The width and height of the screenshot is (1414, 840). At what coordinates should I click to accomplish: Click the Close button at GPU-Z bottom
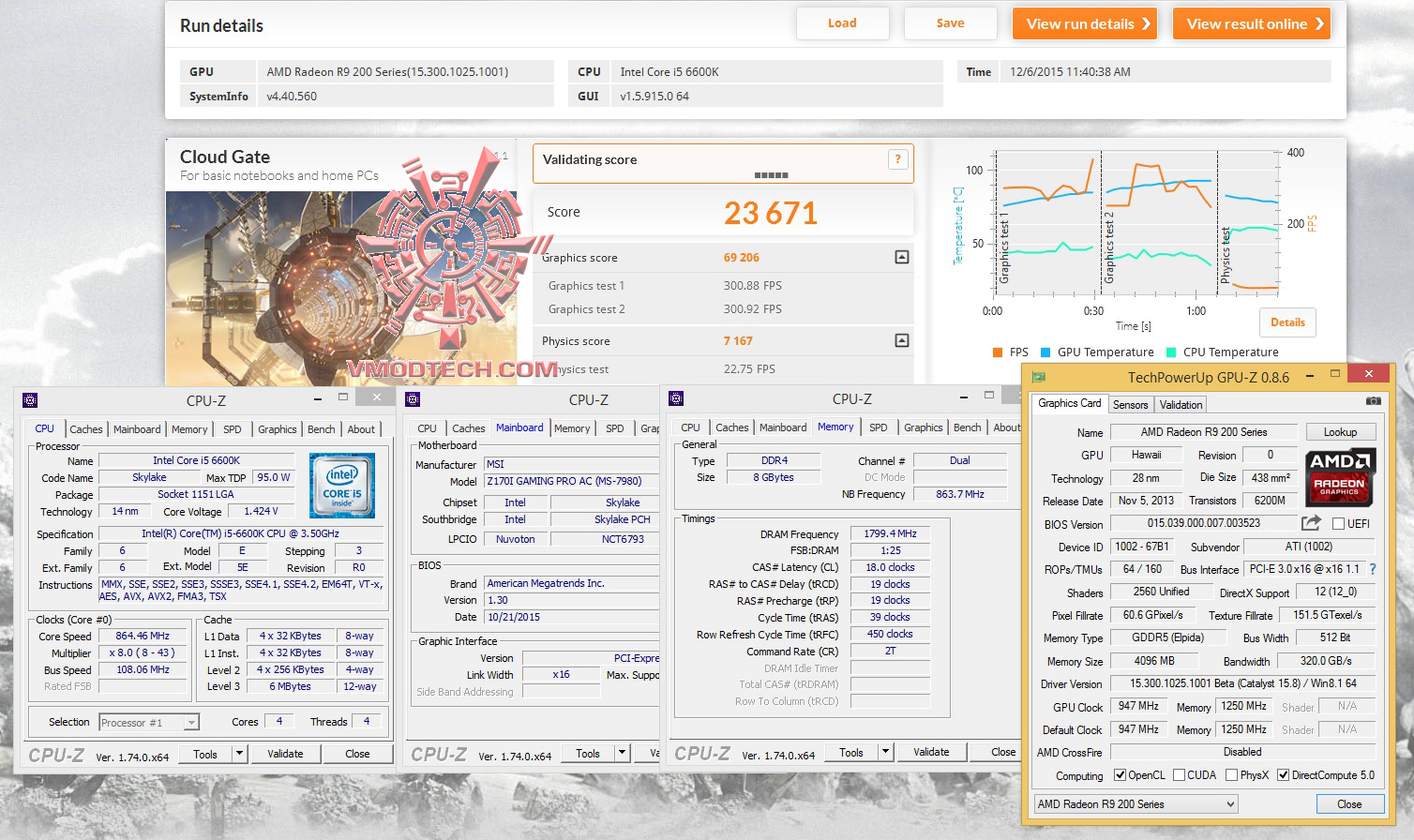(x=1349, y=804)
